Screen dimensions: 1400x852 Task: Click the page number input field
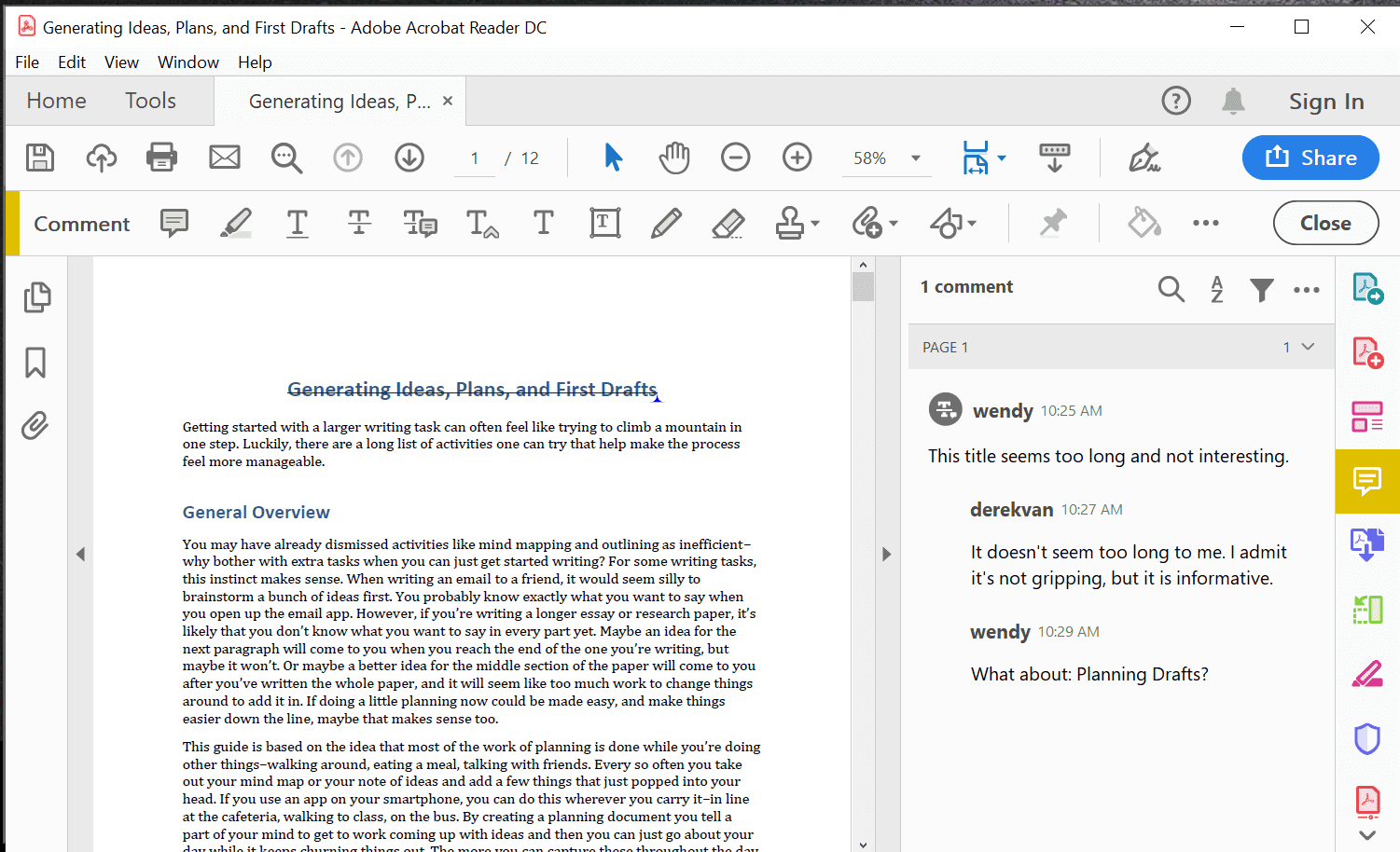(475, 158)
